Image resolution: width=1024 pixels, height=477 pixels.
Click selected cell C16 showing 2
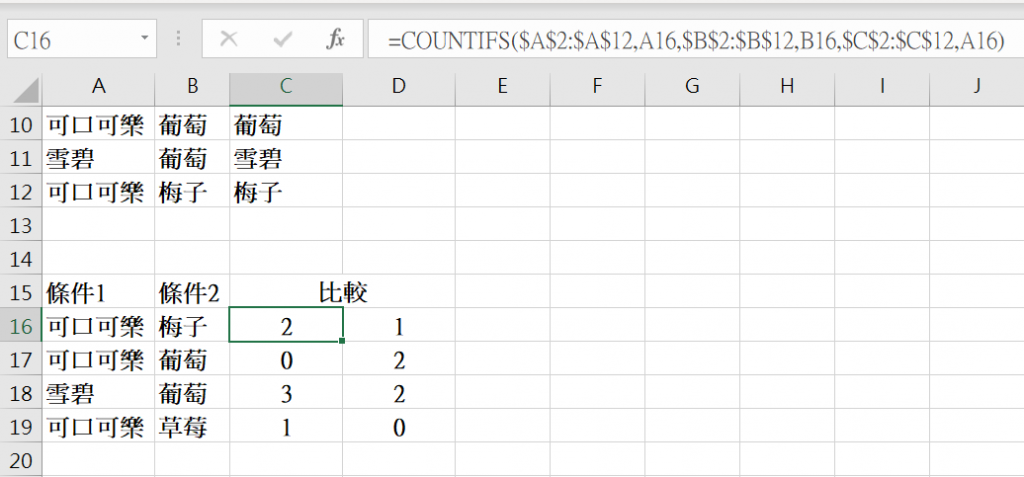[286, 325]
